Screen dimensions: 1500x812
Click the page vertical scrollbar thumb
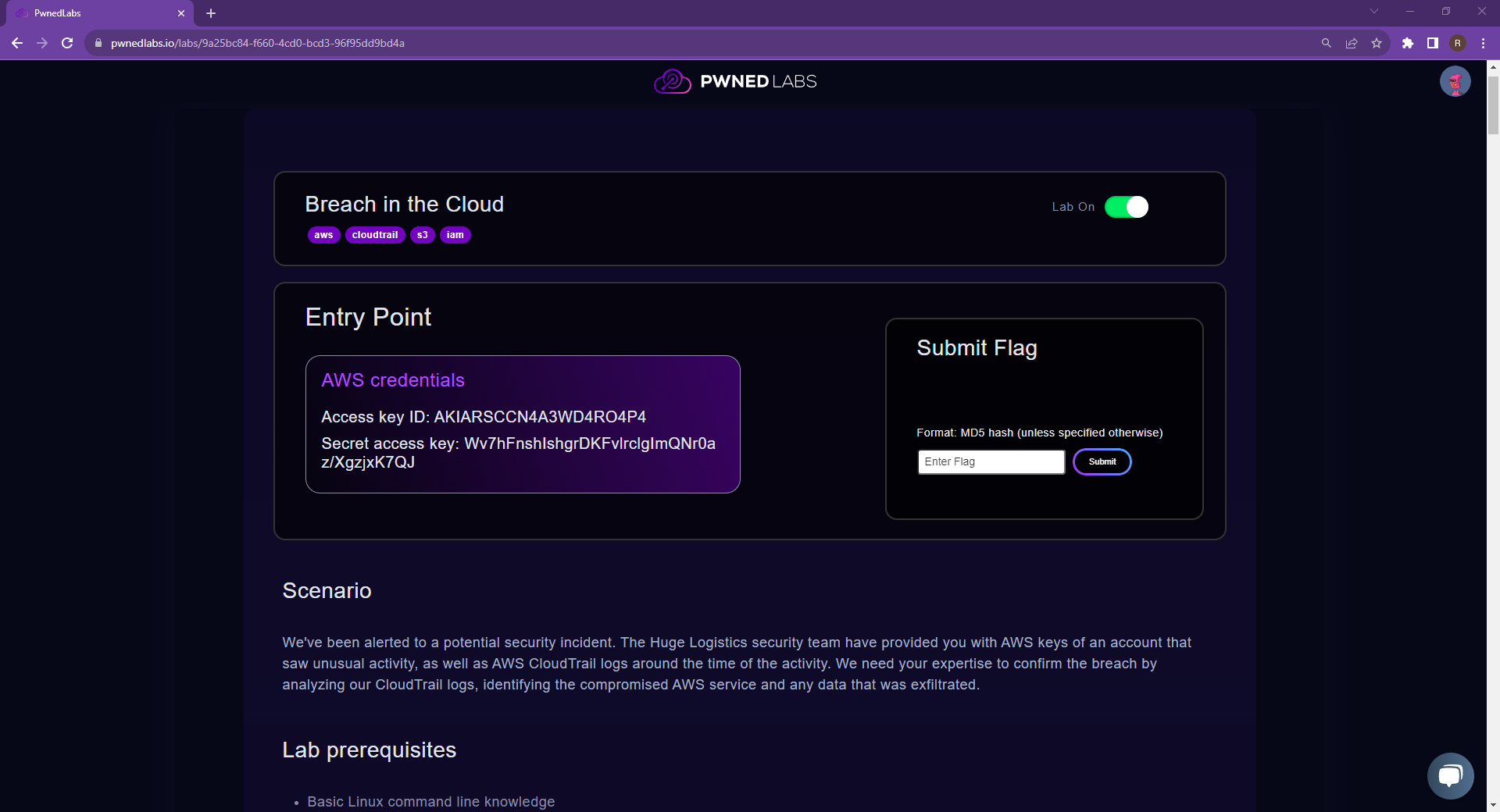pyautogui.click(x=1493, y=105)
